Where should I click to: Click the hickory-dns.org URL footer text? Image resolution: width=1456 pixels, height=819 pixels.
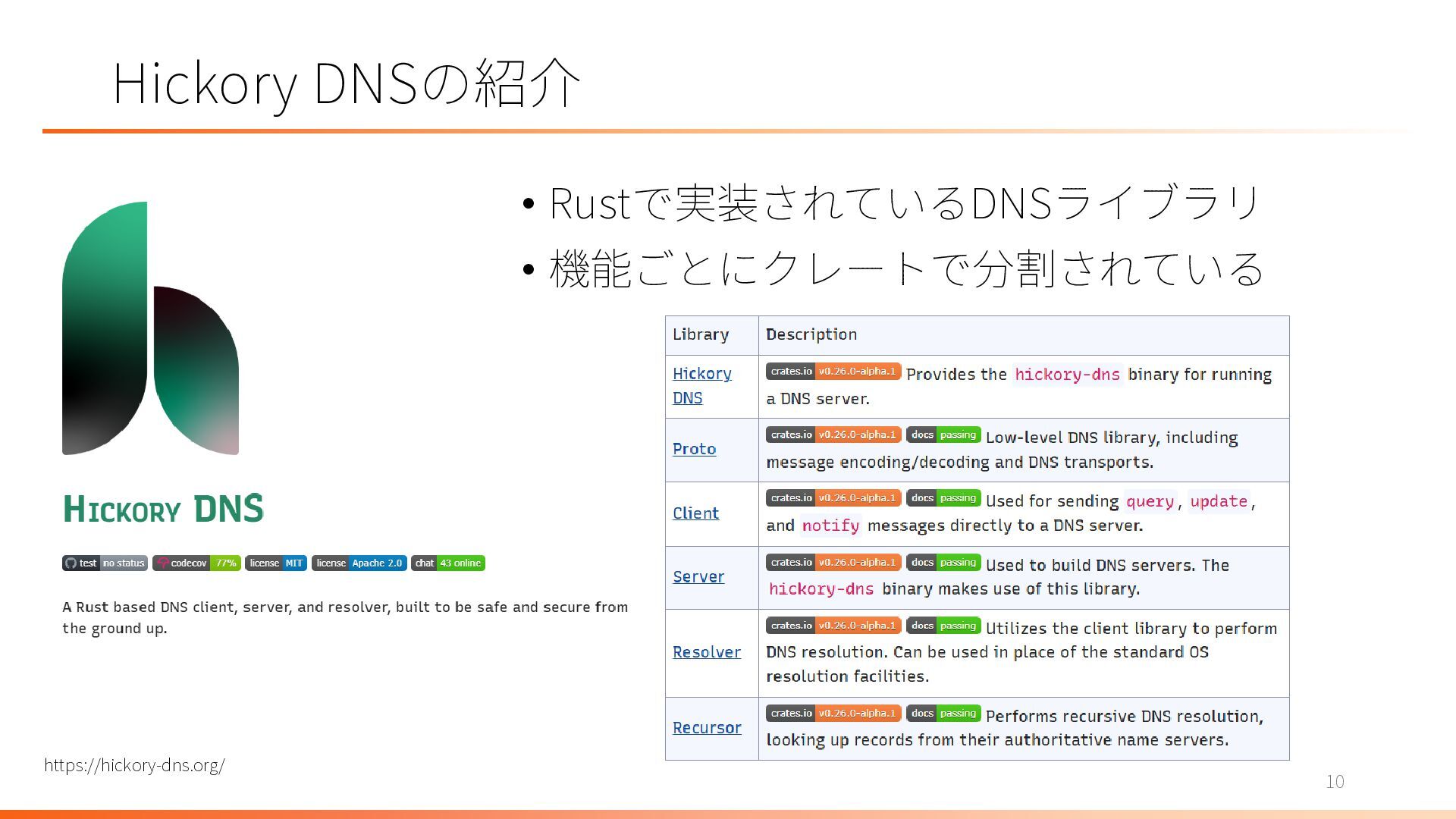click(134, 765)
